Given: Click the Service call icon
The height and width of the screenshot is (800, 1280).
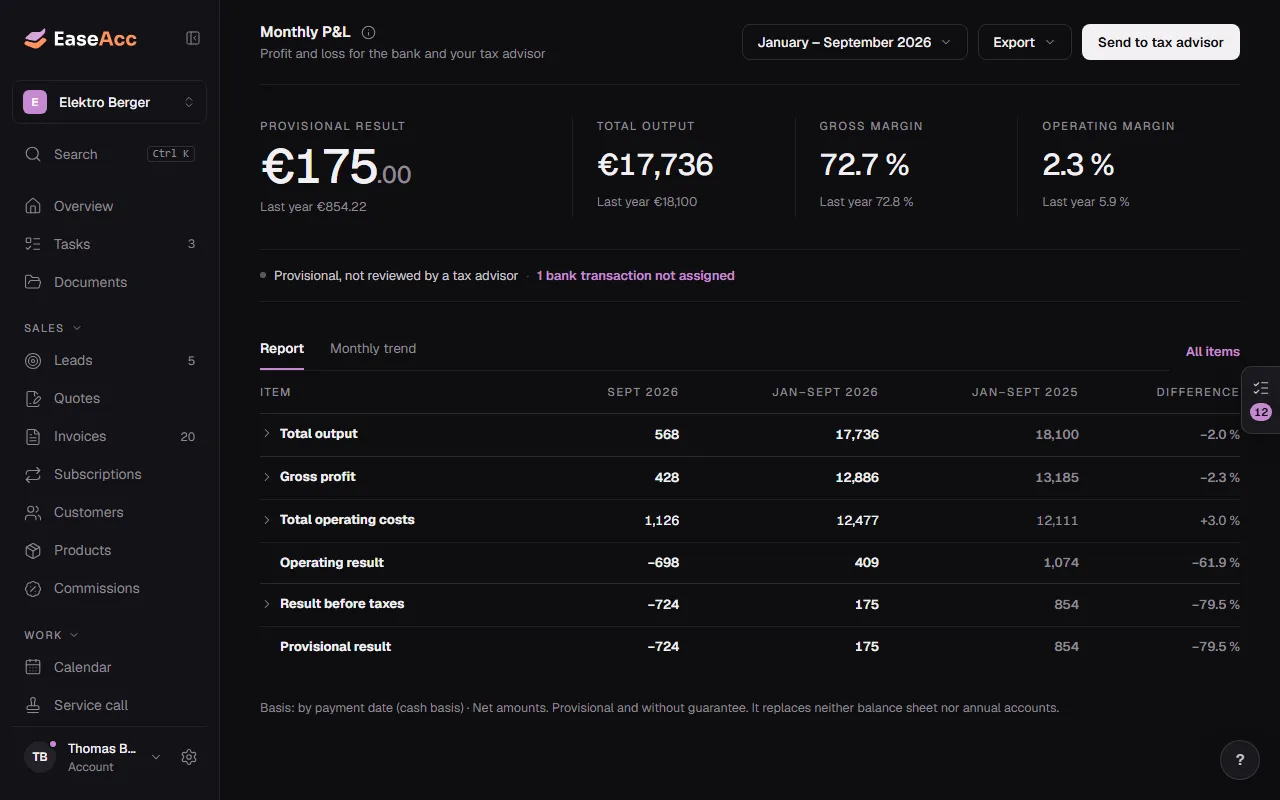Looking at the screenshot, I should coord(33,705).
